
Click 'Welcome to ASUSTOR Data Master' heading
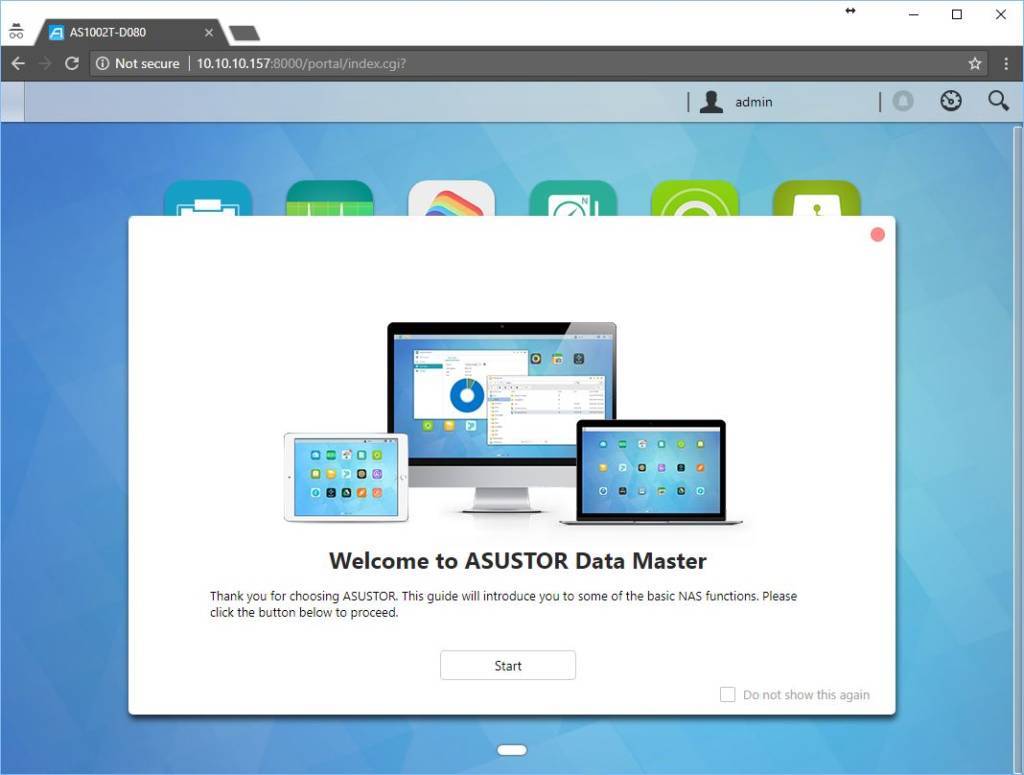517,561
